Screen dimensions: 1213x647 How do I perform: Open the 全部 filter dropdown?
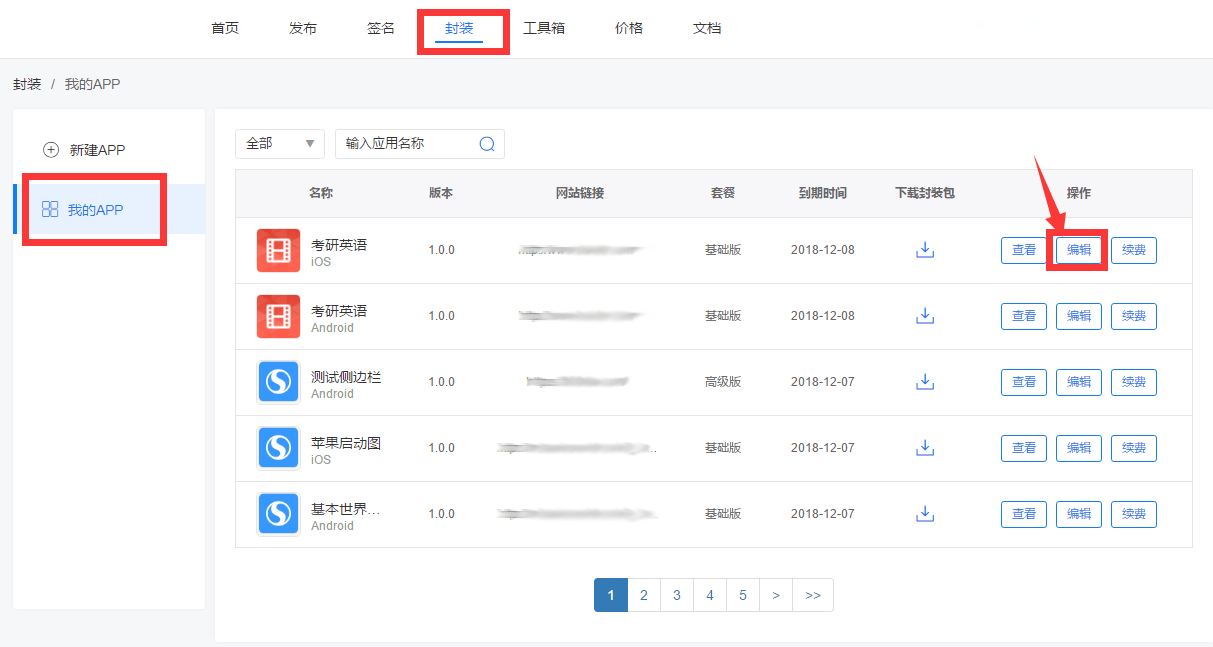tap(279, 144)
